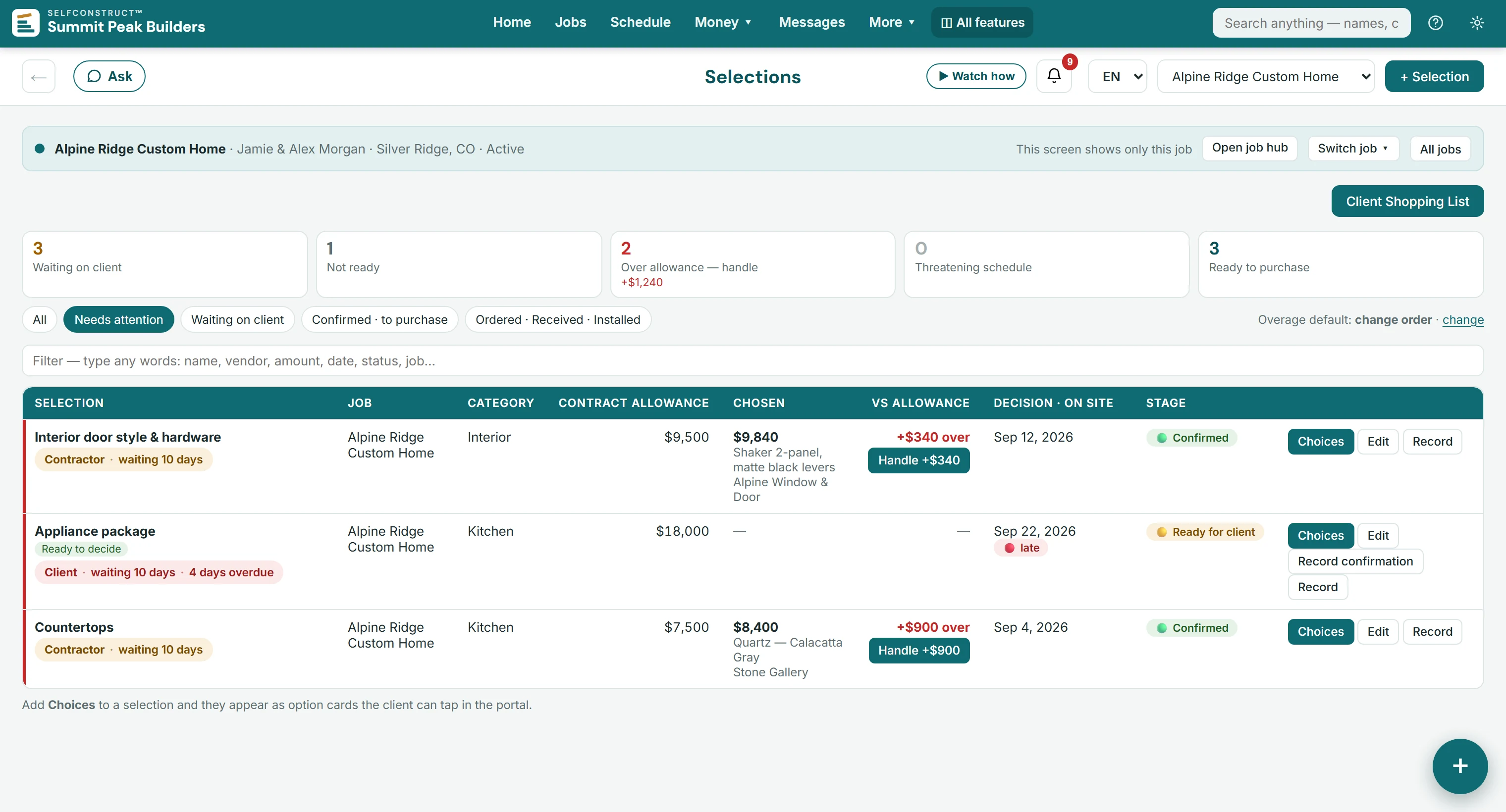Image resolution: width=1506 pixels, height=812 pixels.
Task: Open the Ready to purchase summary card
Action: 1340,264
